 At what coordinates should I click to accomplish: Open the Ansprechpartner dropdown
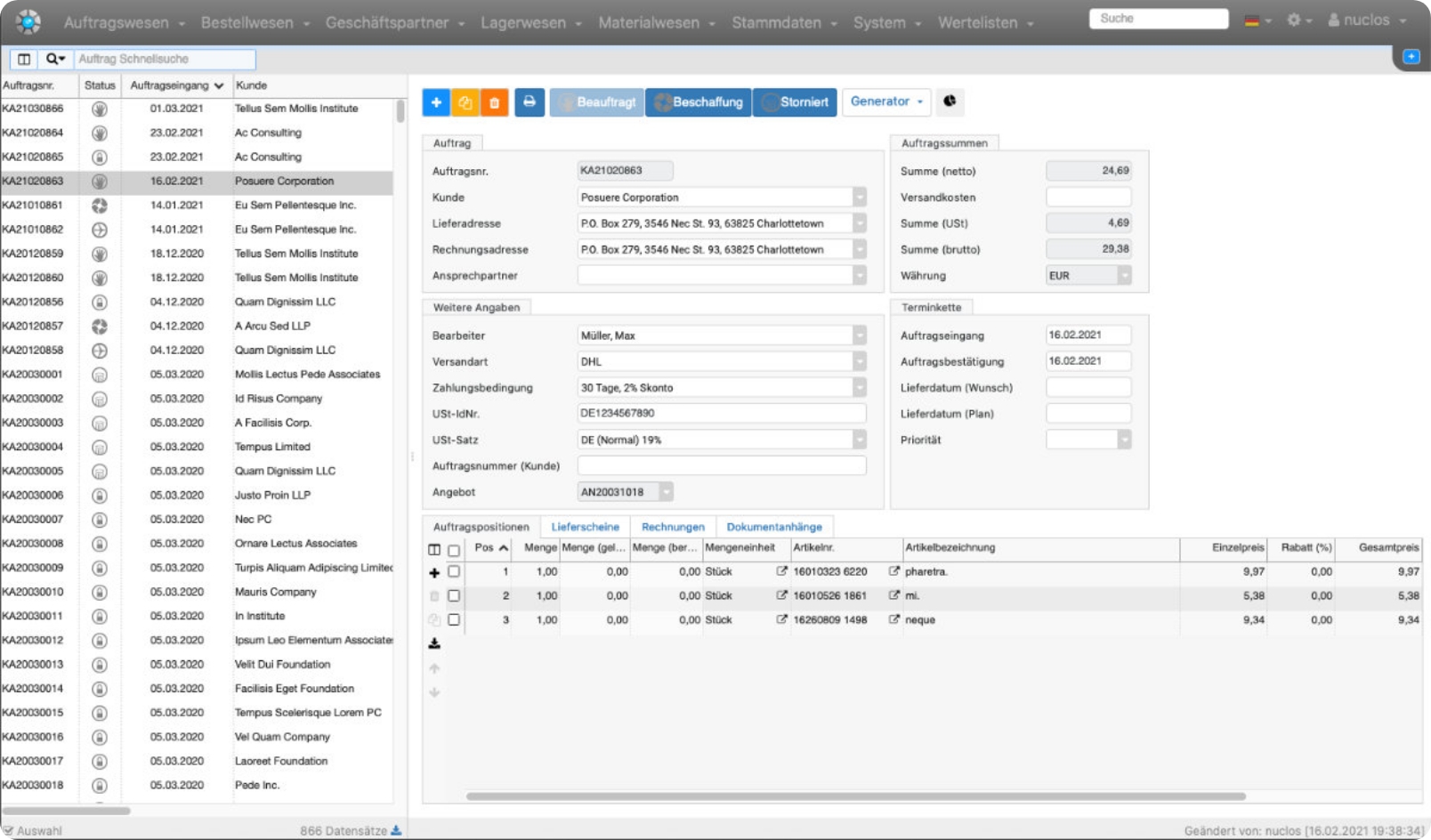click(x=860, y=276)
